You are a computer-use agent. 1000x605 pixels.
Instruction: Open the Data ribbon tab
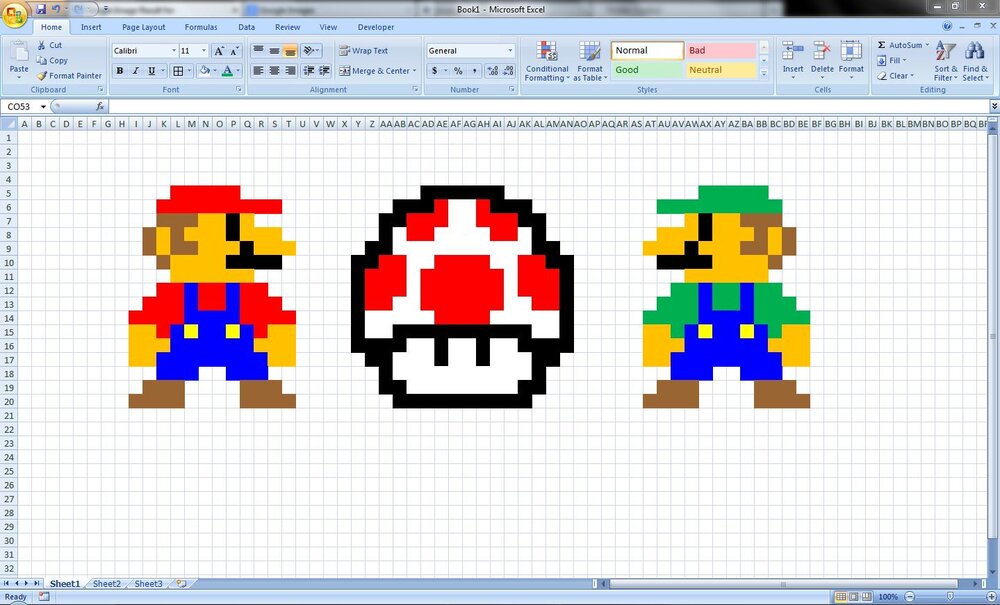[246, 27]
